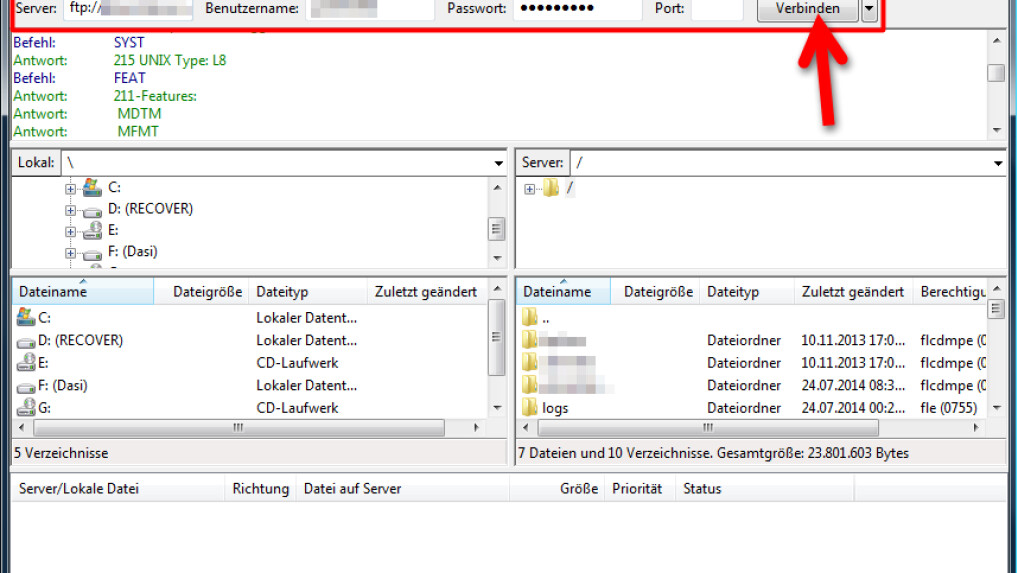Sort server list by Berechtigungen column
The height and width of the screenshot is (573, 1018).
(x=950, y=292)
